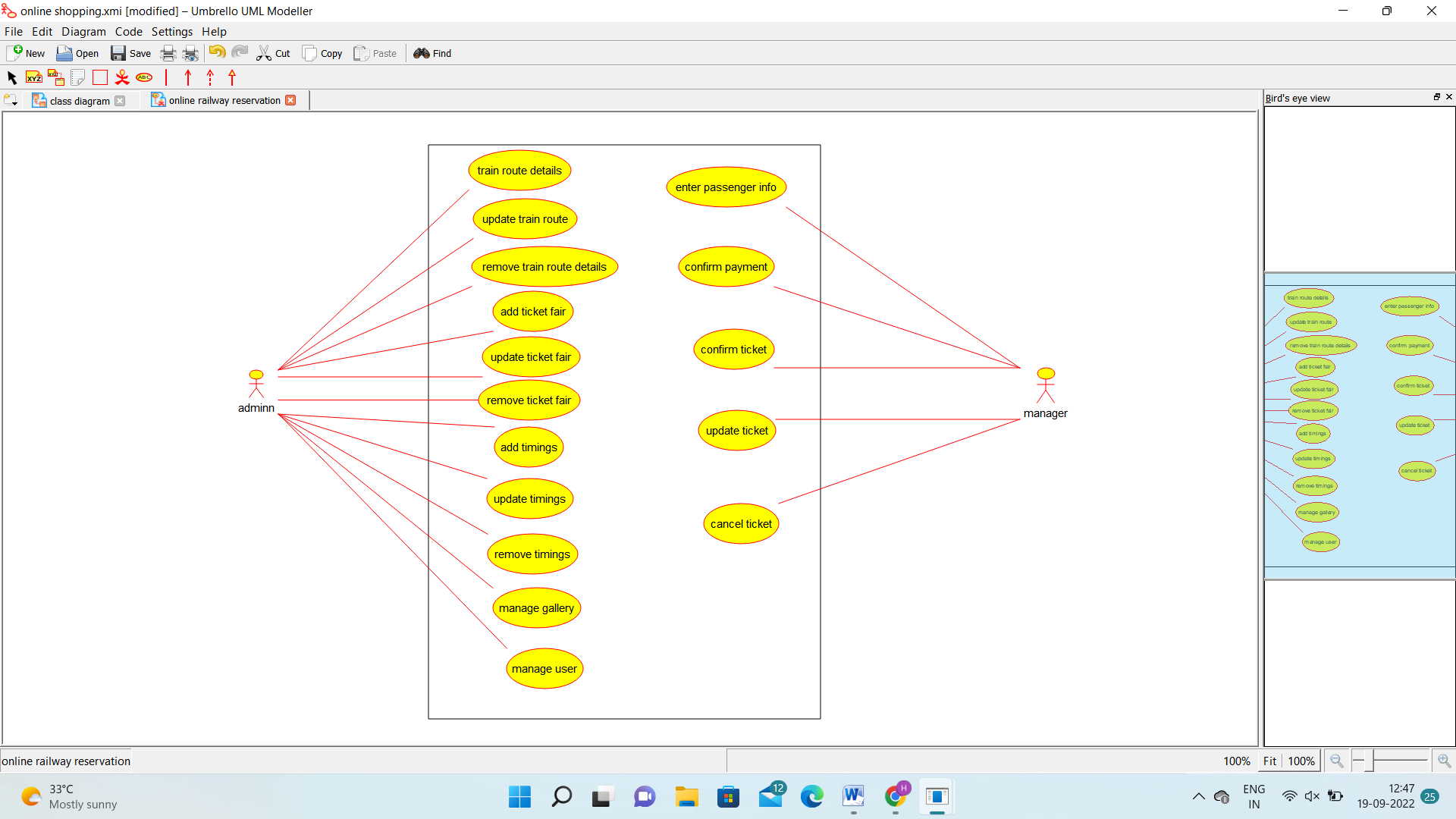Select the dashed Dependency arrow tool
Viewport: 1456px width, 819px height.
[x=210, y=77]
